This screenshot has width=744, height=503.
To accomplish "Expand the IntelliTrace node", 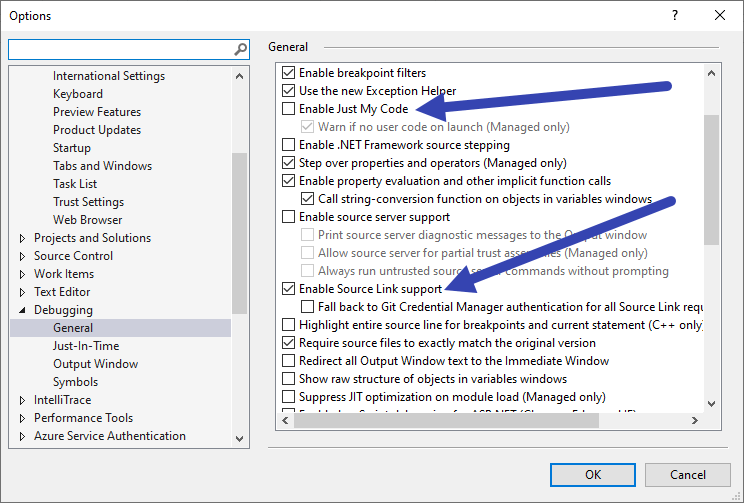I will coord(23,400).
